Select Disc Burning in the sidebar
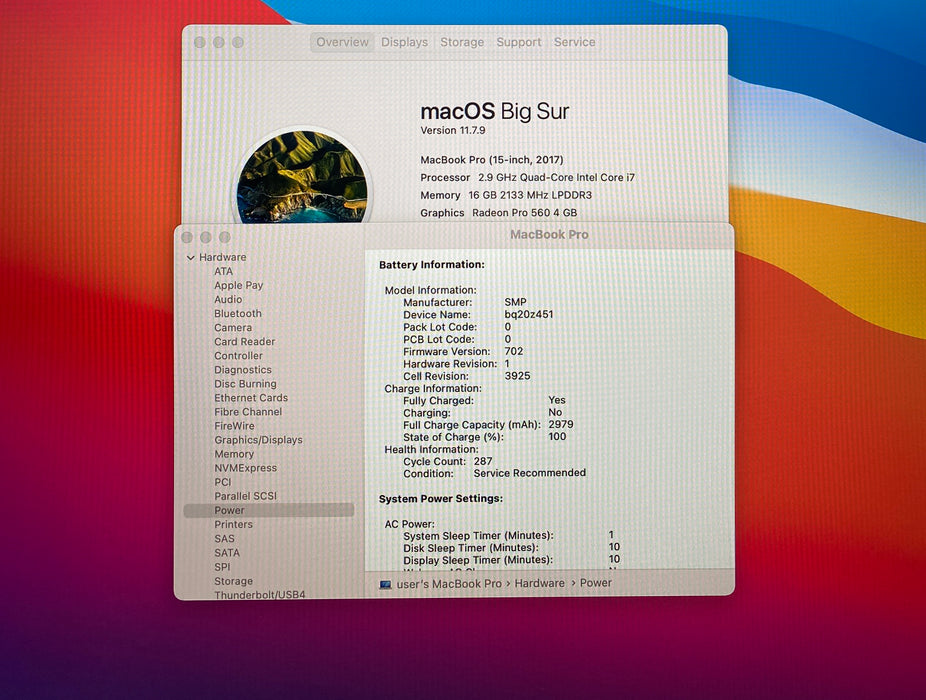Screen dimensions: 926x700 tap(245, 384)
